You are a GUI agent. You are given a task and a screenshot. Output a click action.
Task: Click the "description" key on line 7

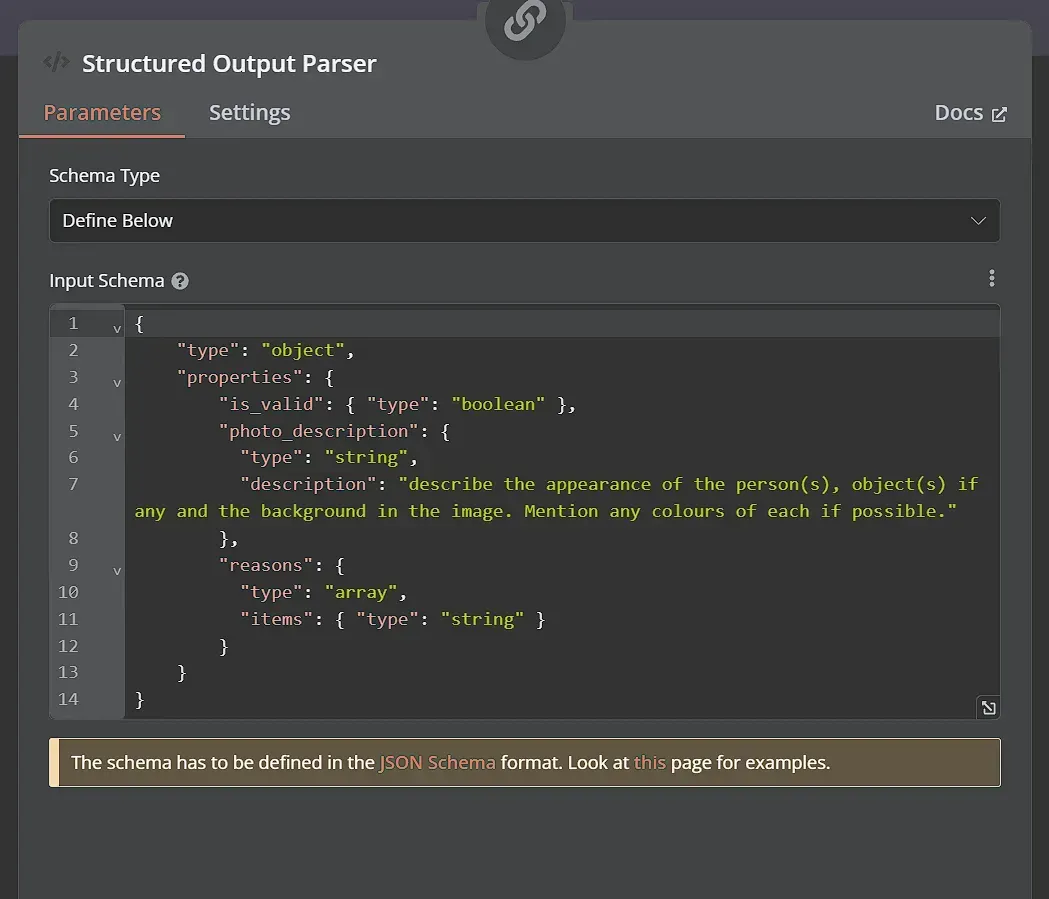[x=308, y=484]
